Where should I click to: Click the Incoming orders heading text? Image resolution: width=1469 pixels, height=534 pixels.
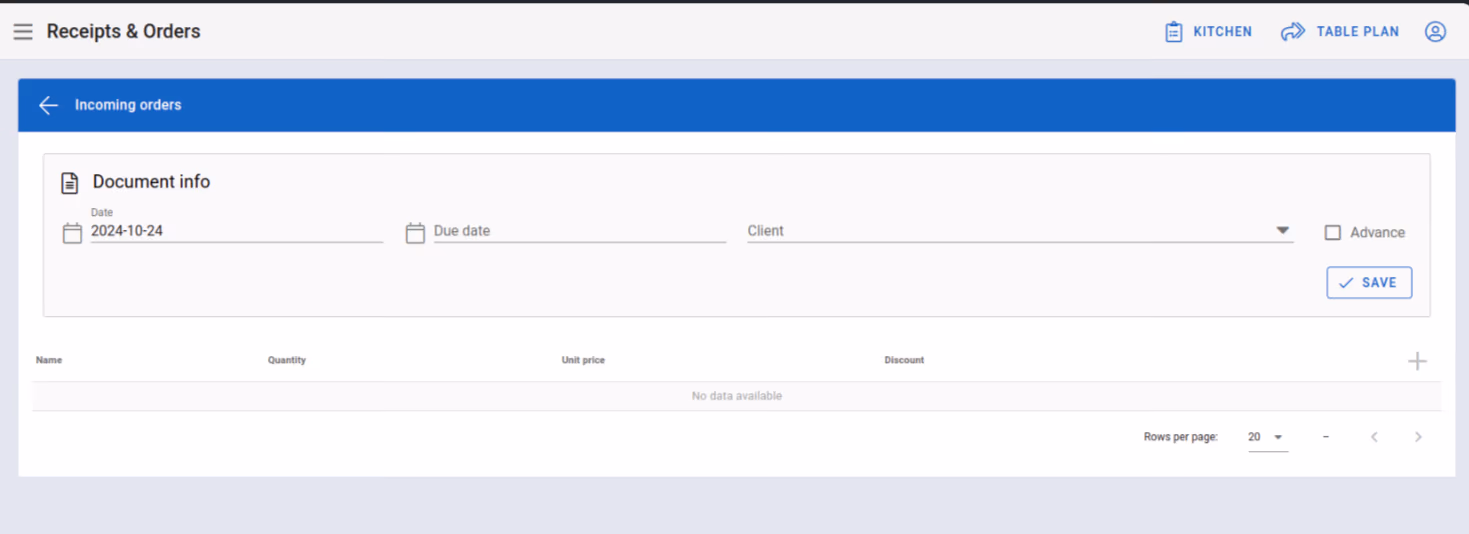click(x=128, y=105)
